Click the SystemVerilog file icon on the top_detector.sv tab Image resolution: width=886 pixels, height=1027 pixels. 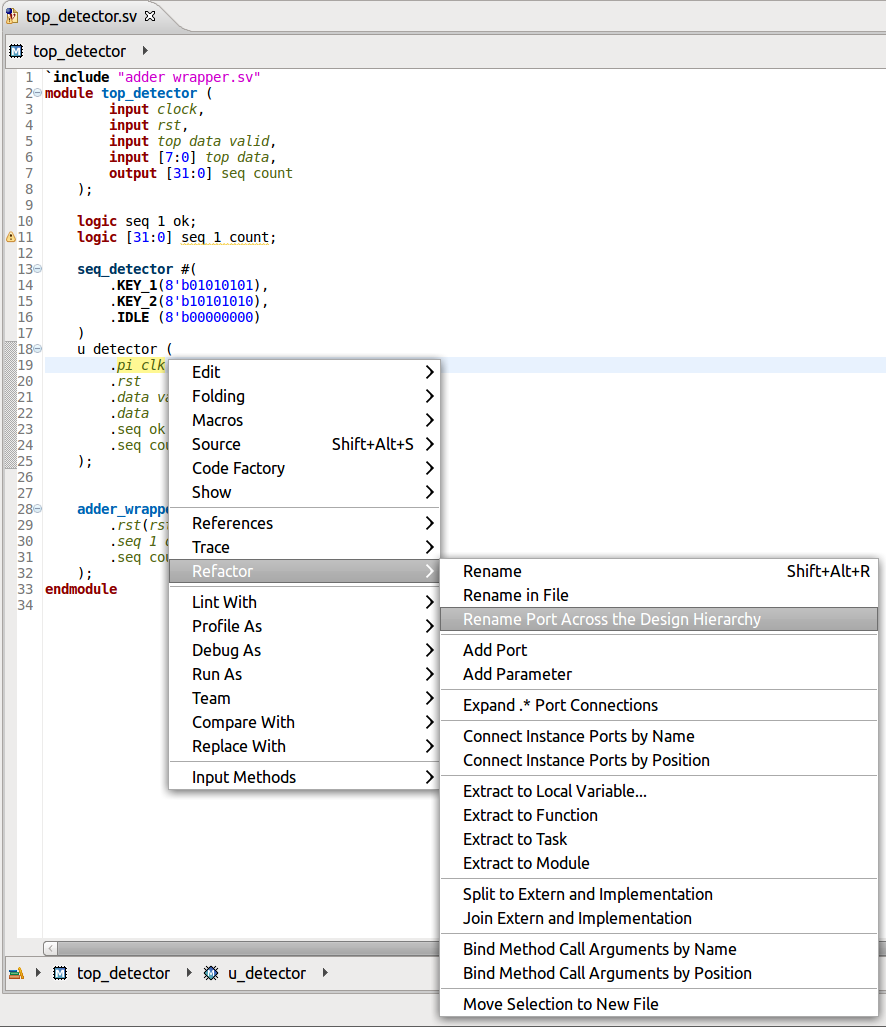point(13,15)
